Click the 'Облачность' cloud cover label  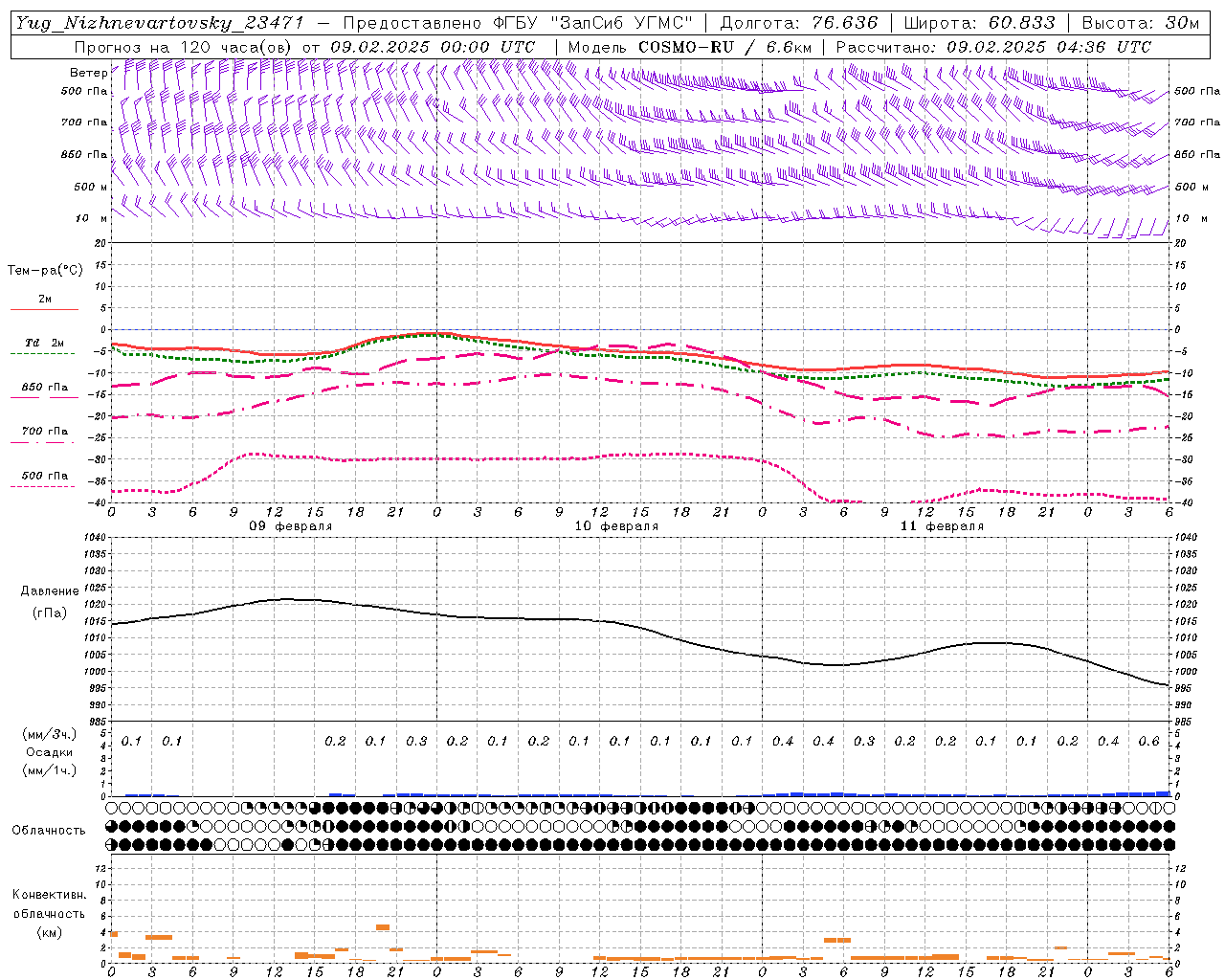tap(49, 831)
